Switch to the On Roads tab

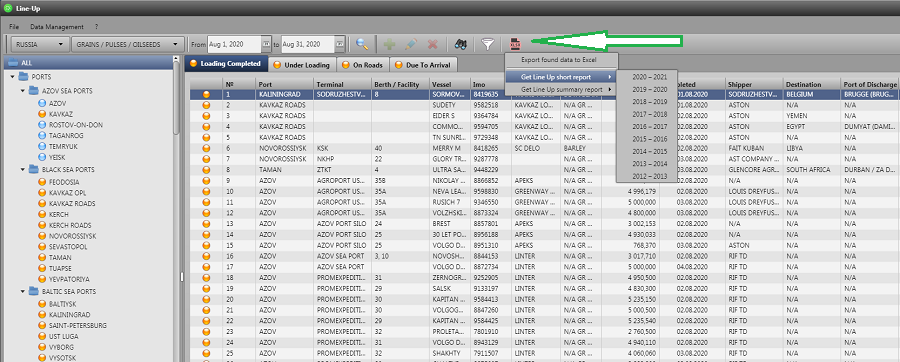(x=362, y=65)
